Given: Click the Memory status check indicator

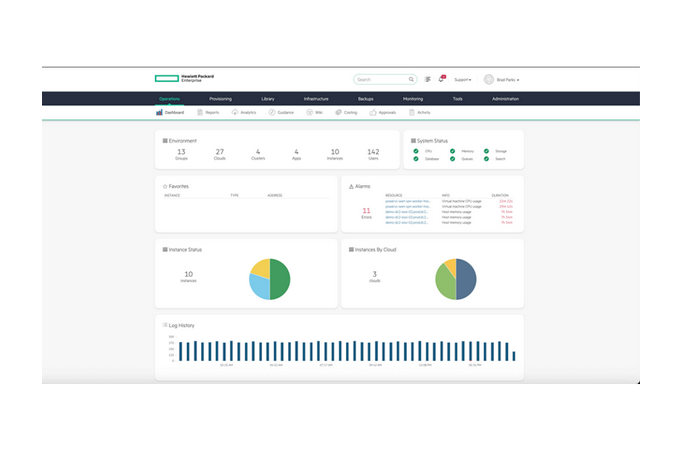Looking at the screenshot, I should pyautogui.click(x=452, y=151).
